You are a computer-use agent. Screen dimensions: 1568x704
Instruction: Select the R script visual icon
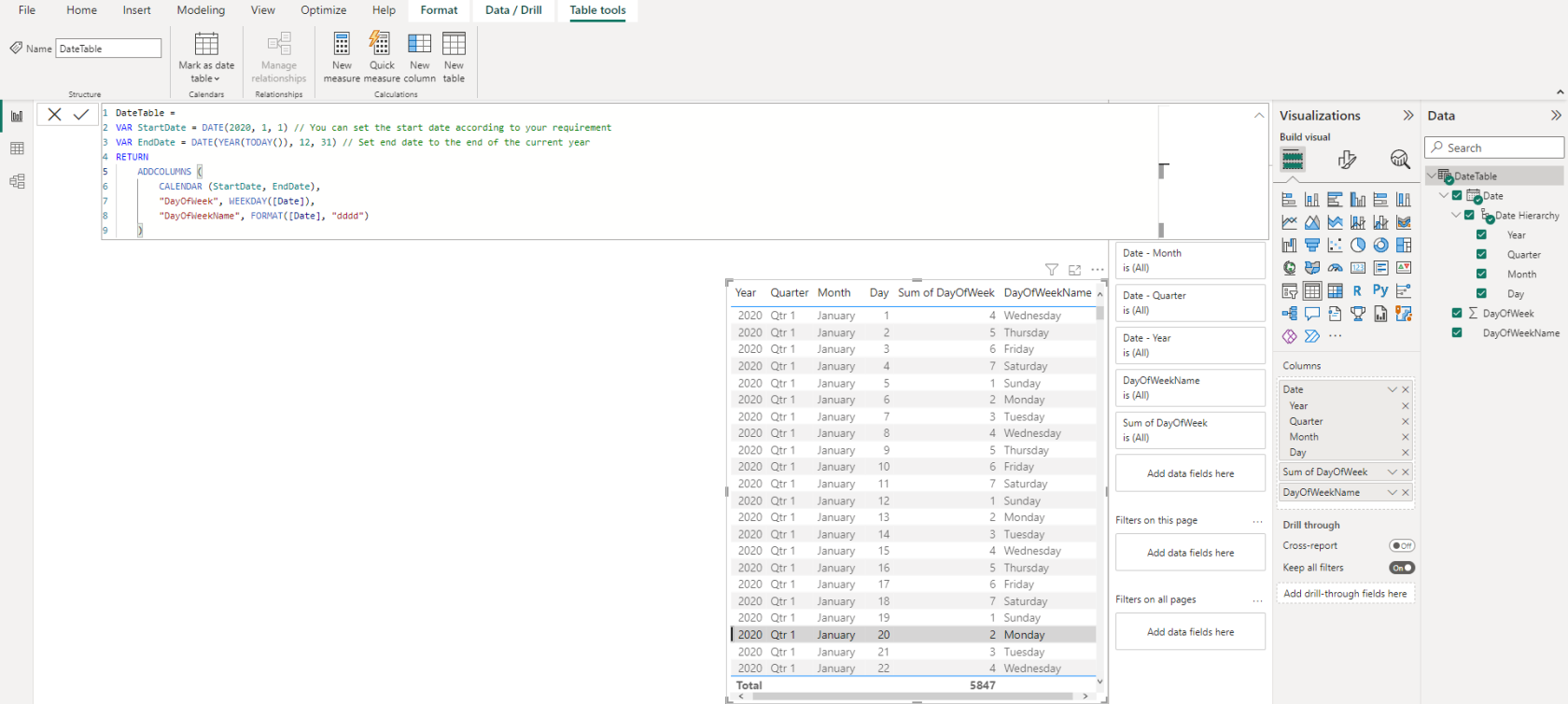click(x=1357, y=290)
